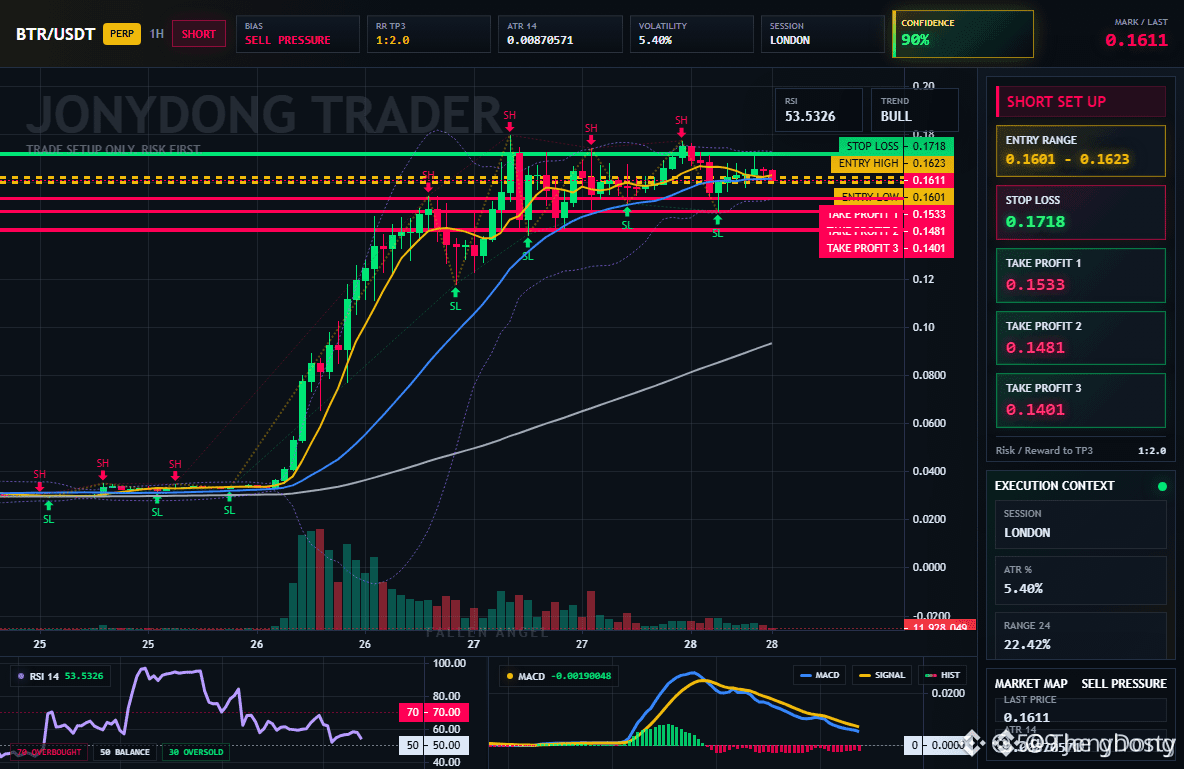Click the 0.0800 price axis label
This screenshot has height=769, width=1184.
(x=929, y=375)
